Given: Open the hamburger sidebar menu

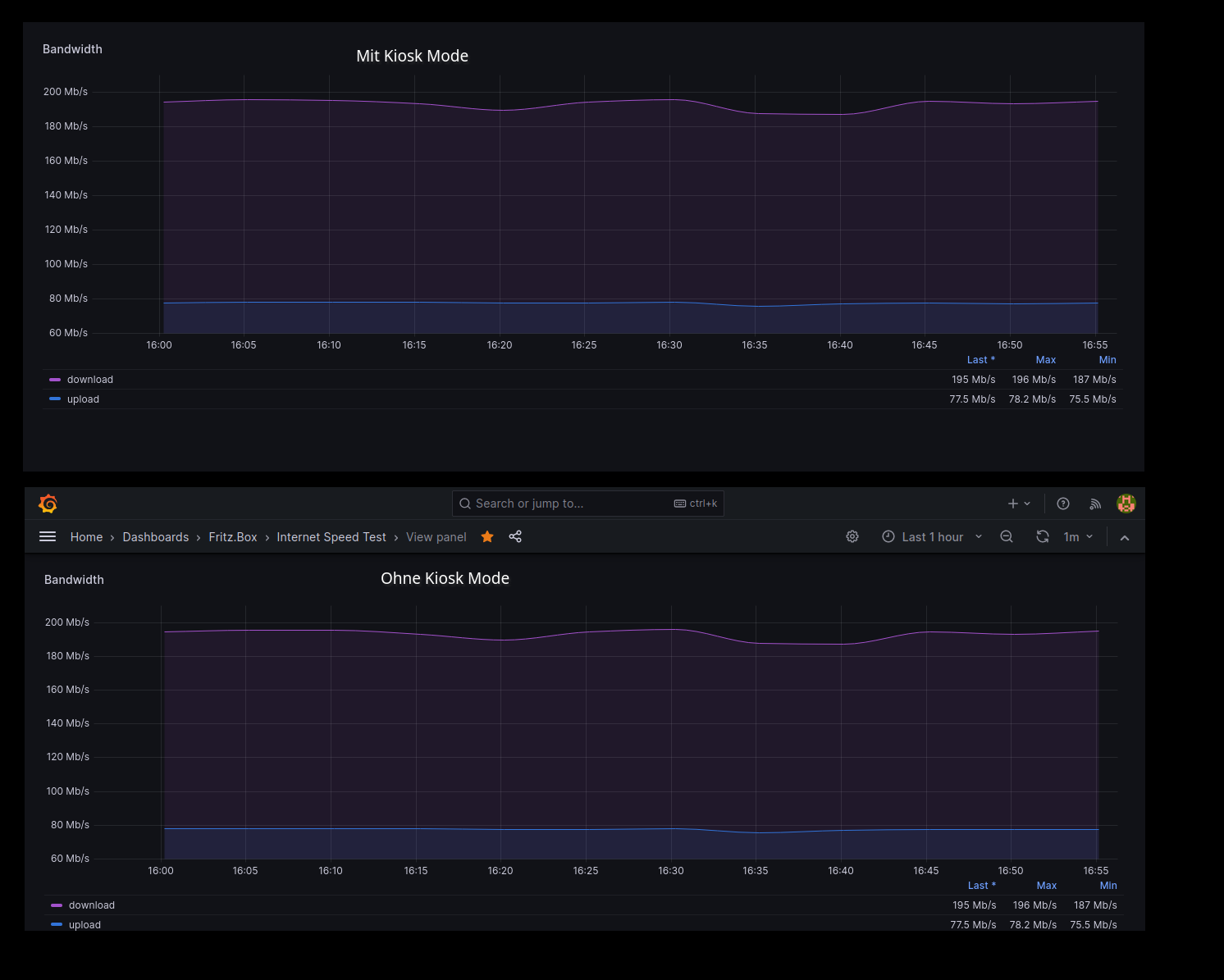Looking at the screenshot, I should pyautogui.click(x=48, y=536).
